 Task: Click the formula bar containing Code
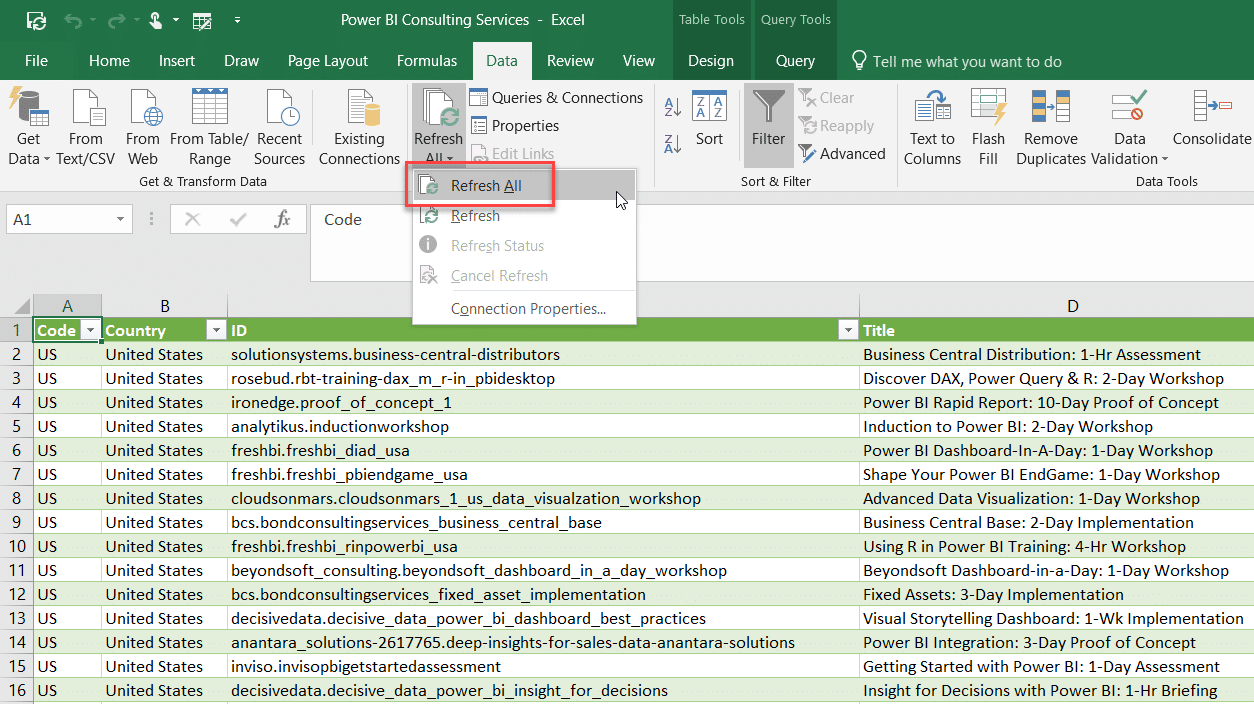pyautogui.click(x=780, y=243)
